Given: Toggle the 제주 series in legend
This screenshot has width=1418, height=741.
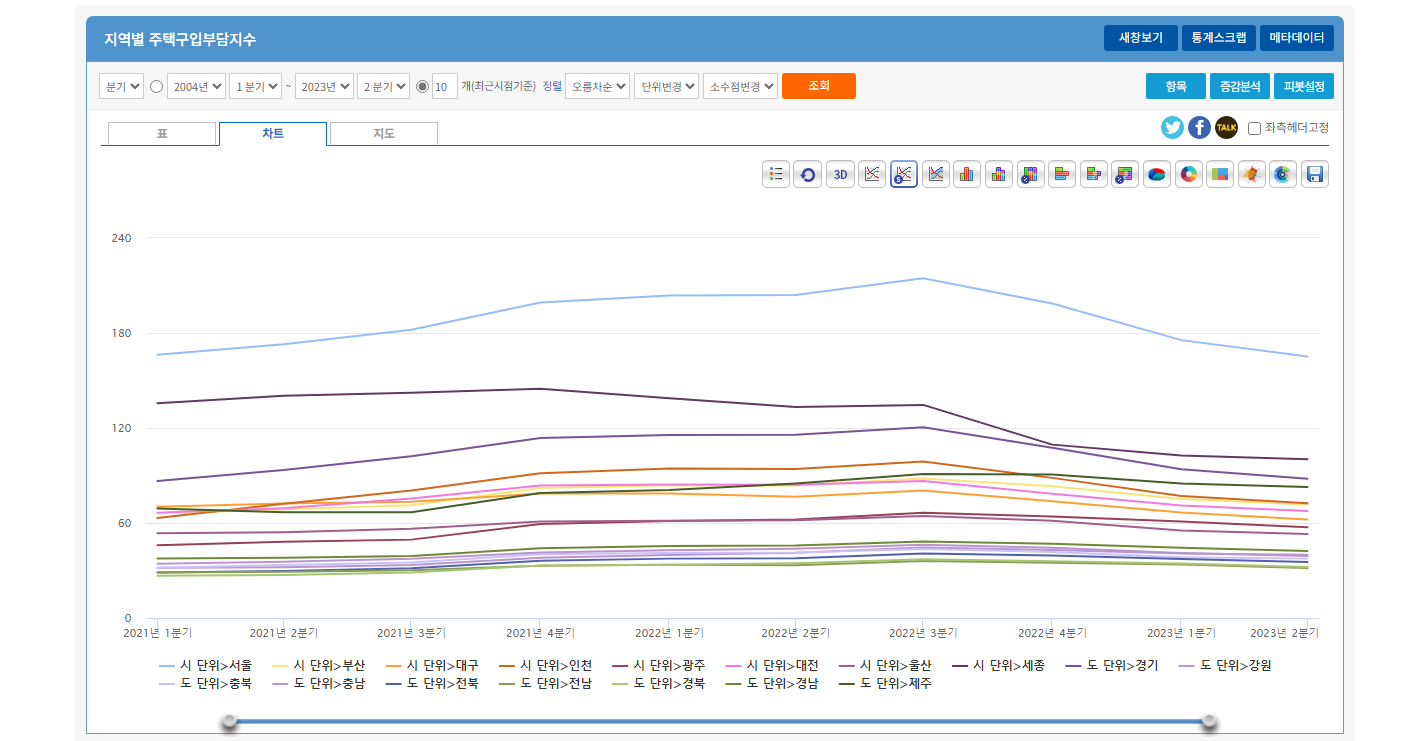Looking at the screenshot, I should point(885,684).
